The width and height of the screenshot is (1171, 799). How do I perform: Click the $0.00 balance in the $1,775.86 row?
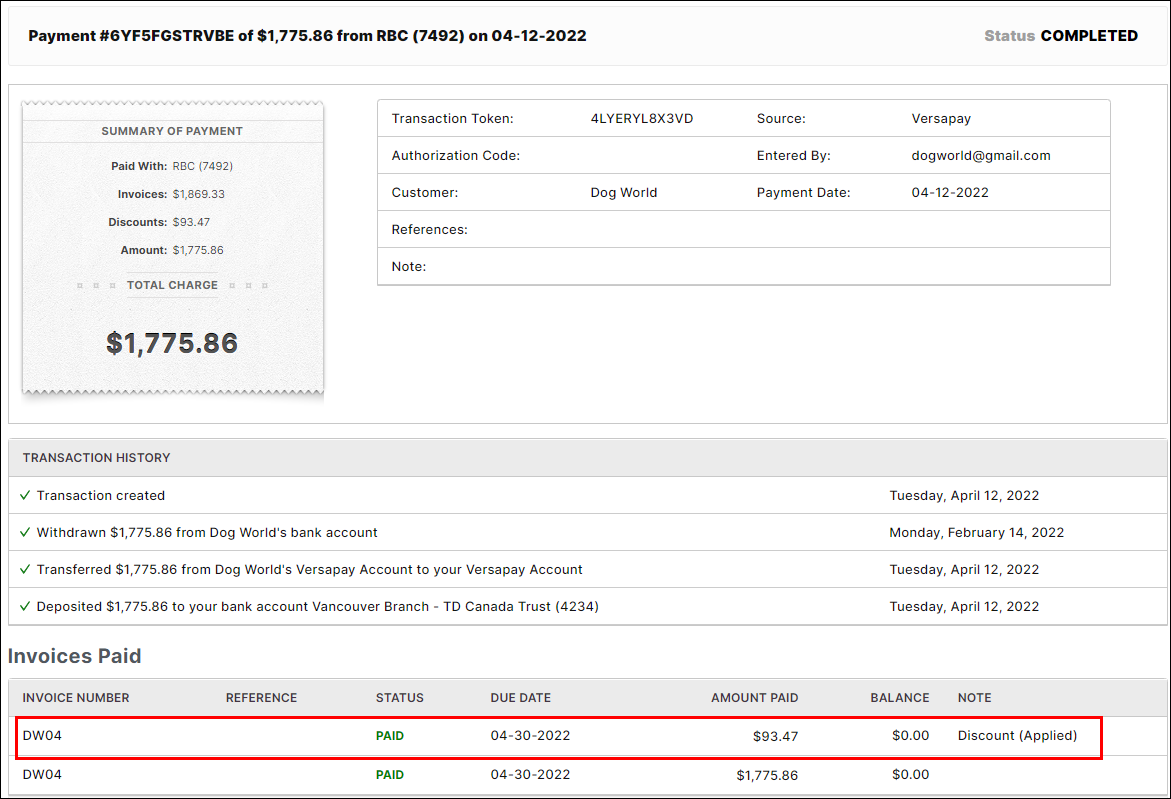(x=910, y=774)
